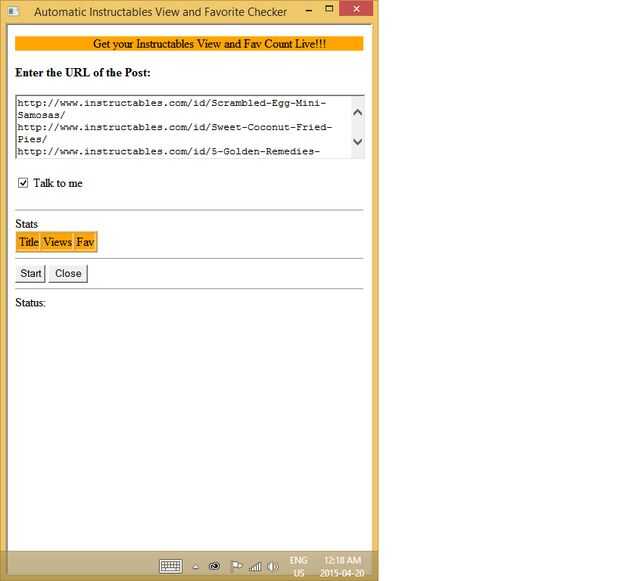The image size is (620, 581).
Task: Click the orange 'Get your Instructables' banner
Action: (x=189, y=44)
